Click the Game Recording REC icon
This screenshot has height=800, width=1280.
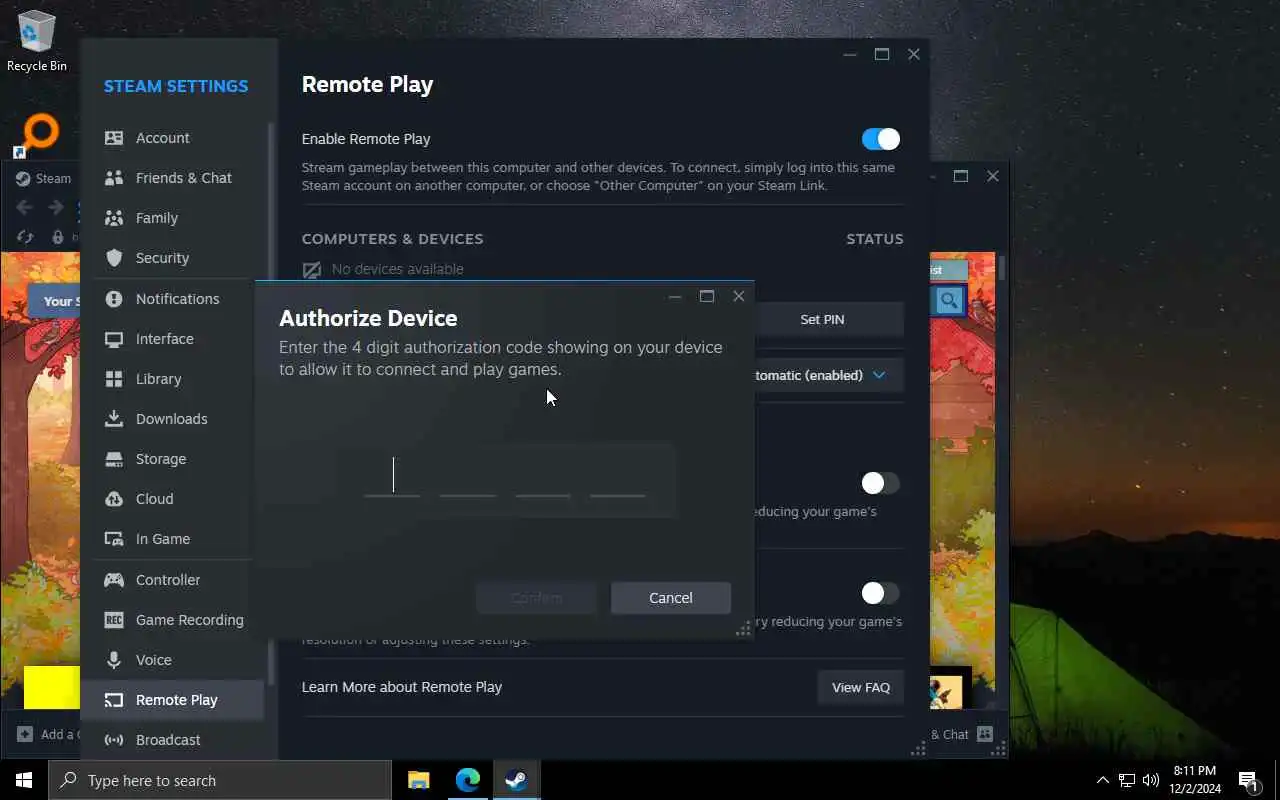point(114,620)
